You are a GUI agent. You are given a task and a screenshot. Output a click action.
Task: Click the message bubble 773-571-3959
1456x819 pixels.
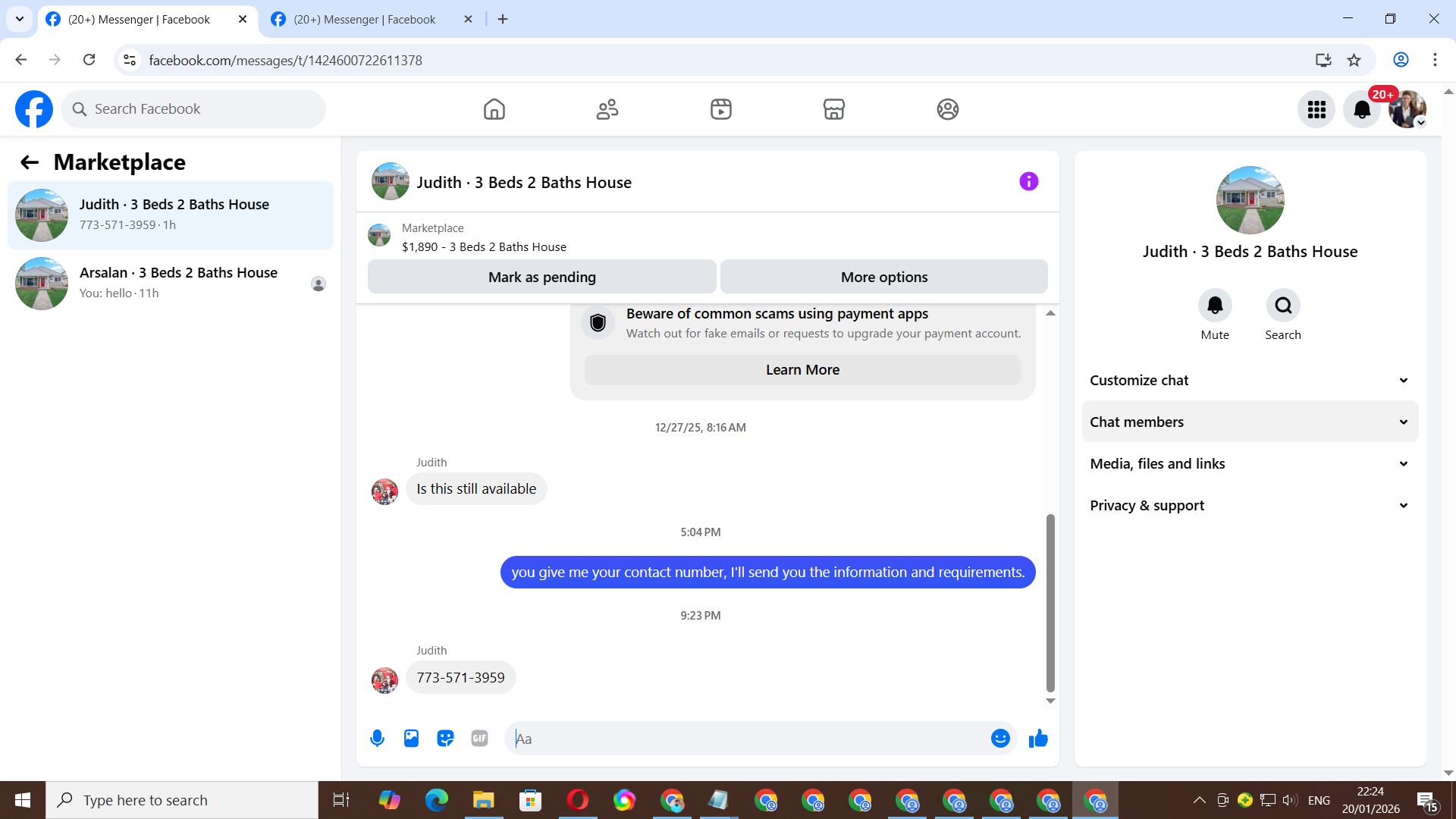tap(460, 678)
